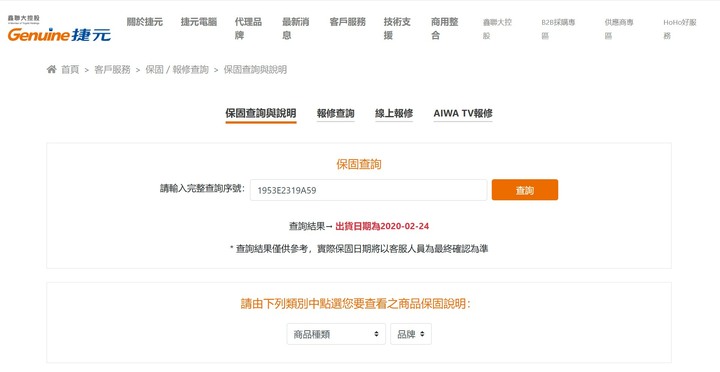The width and height of the screenshot is (720, 372).
Task: Expand the 品牌 dropdown
Action: [x=411, y=334]
